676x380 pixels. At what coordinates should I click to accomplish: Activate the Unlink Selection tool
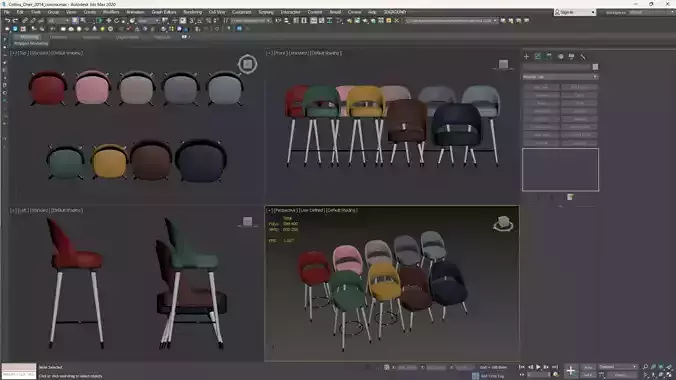coord(33,20)
